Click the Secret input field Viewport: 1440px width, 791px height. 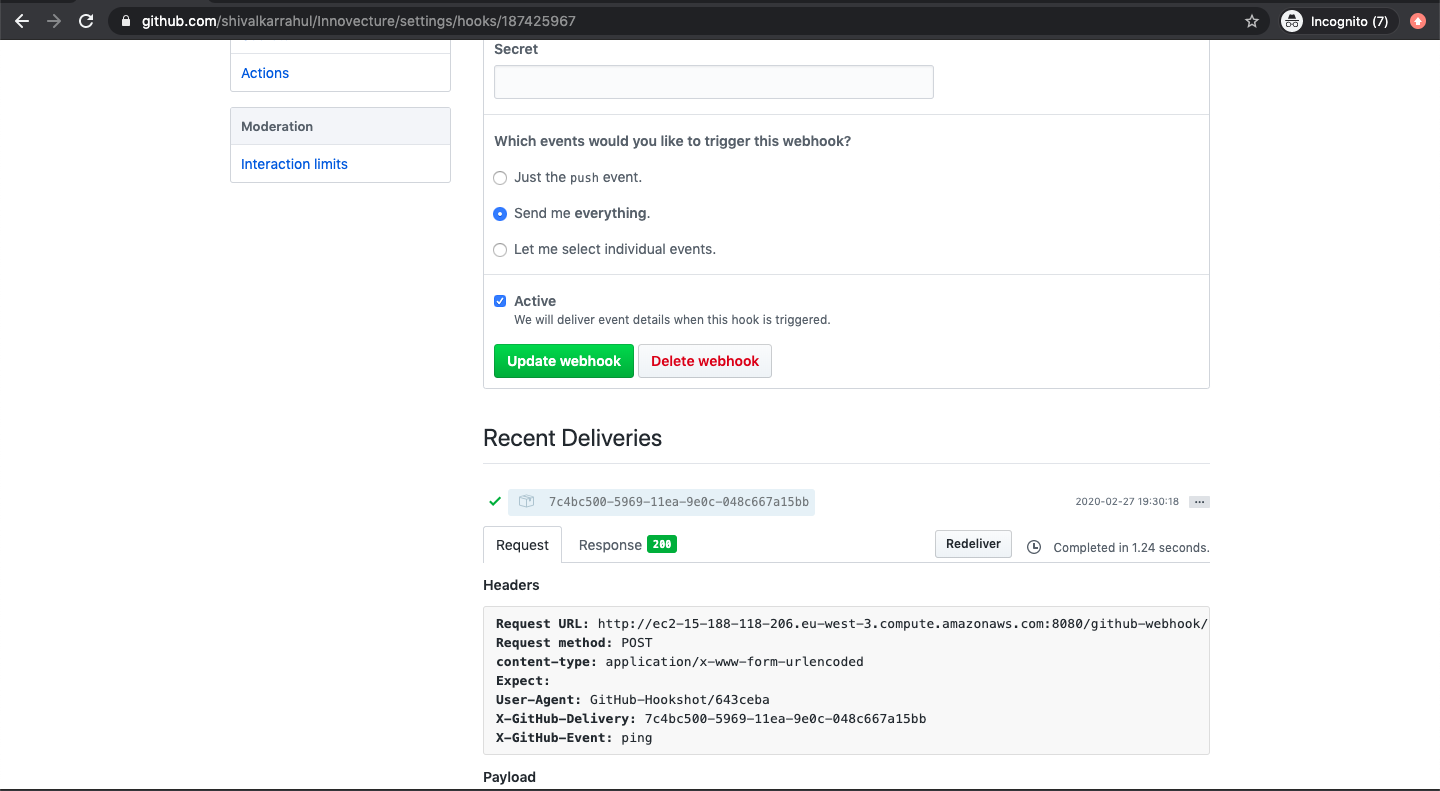tap(713, 82)
